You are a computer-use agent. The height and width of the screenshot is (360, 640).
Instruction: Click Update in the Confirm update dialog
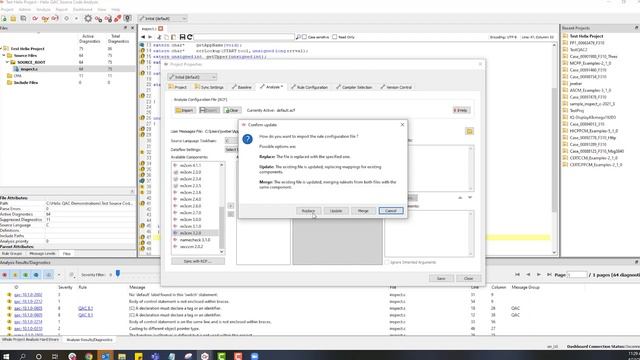(336, 211)
